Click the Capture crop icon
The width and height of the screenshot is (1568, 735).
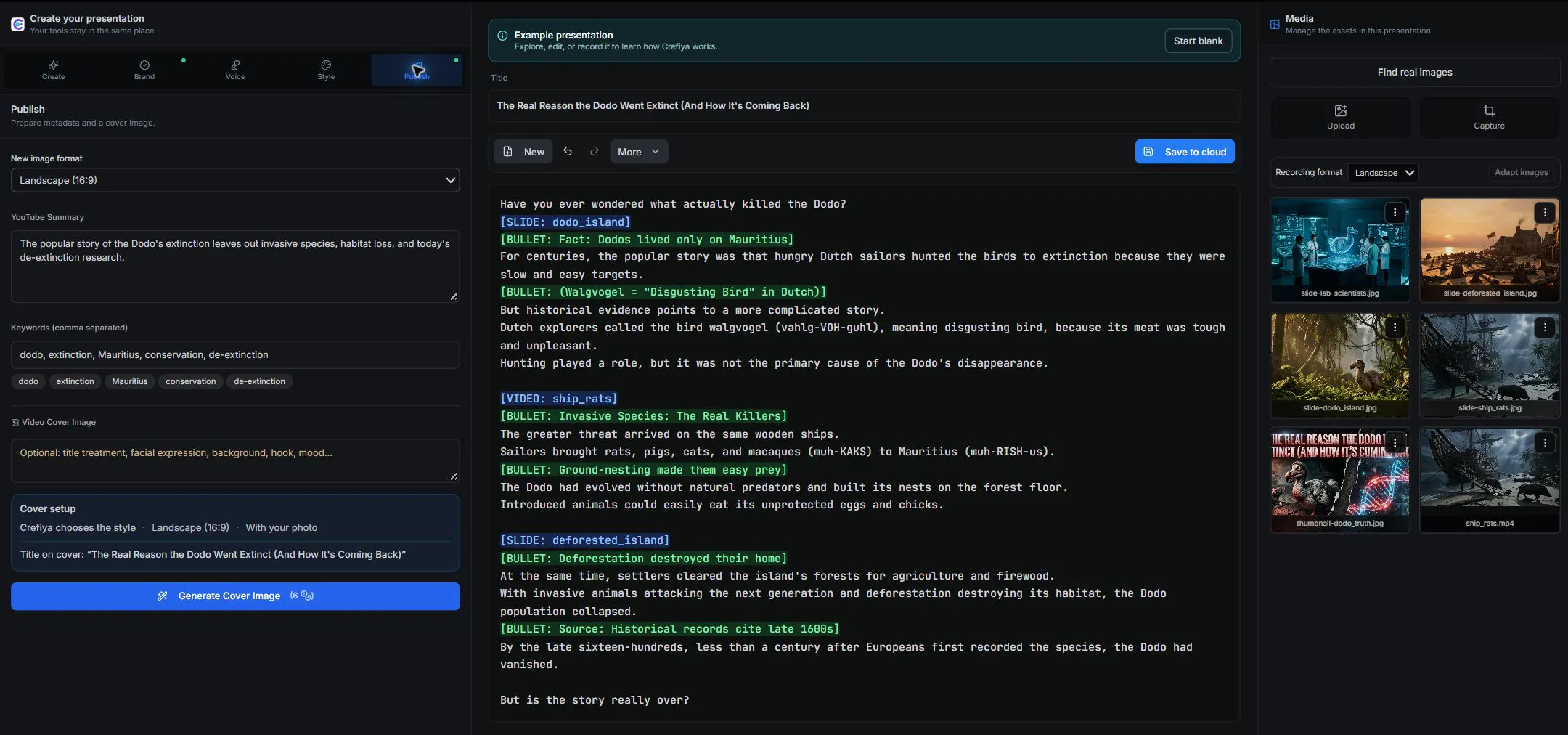(x=1489, y=110)
